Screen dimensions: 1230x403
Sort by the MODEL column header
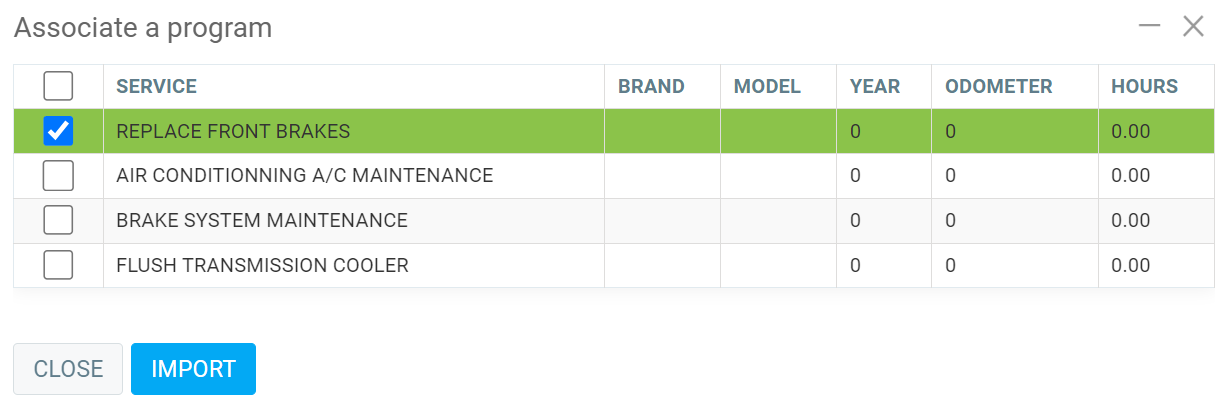(x=767, y=87)
